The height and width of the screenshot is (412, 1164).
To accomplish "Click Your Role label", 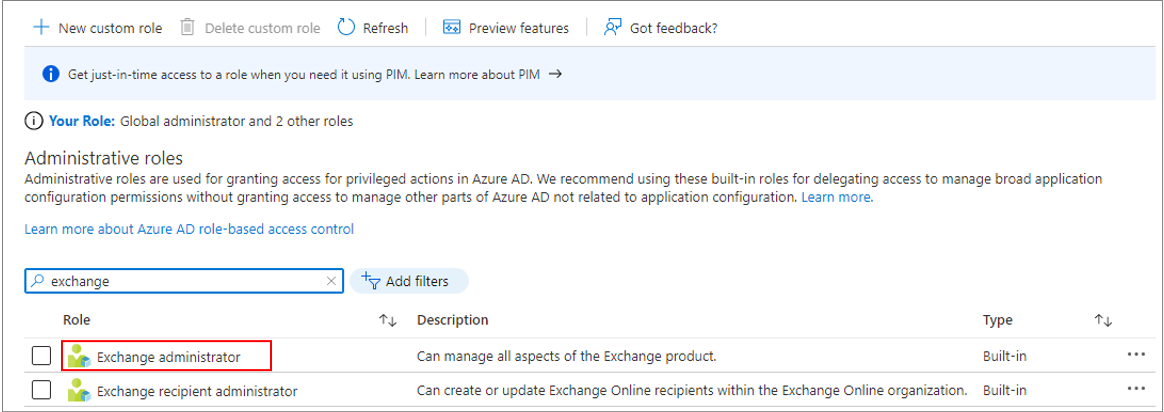I will pyautogui.click(x=82, y=121).
